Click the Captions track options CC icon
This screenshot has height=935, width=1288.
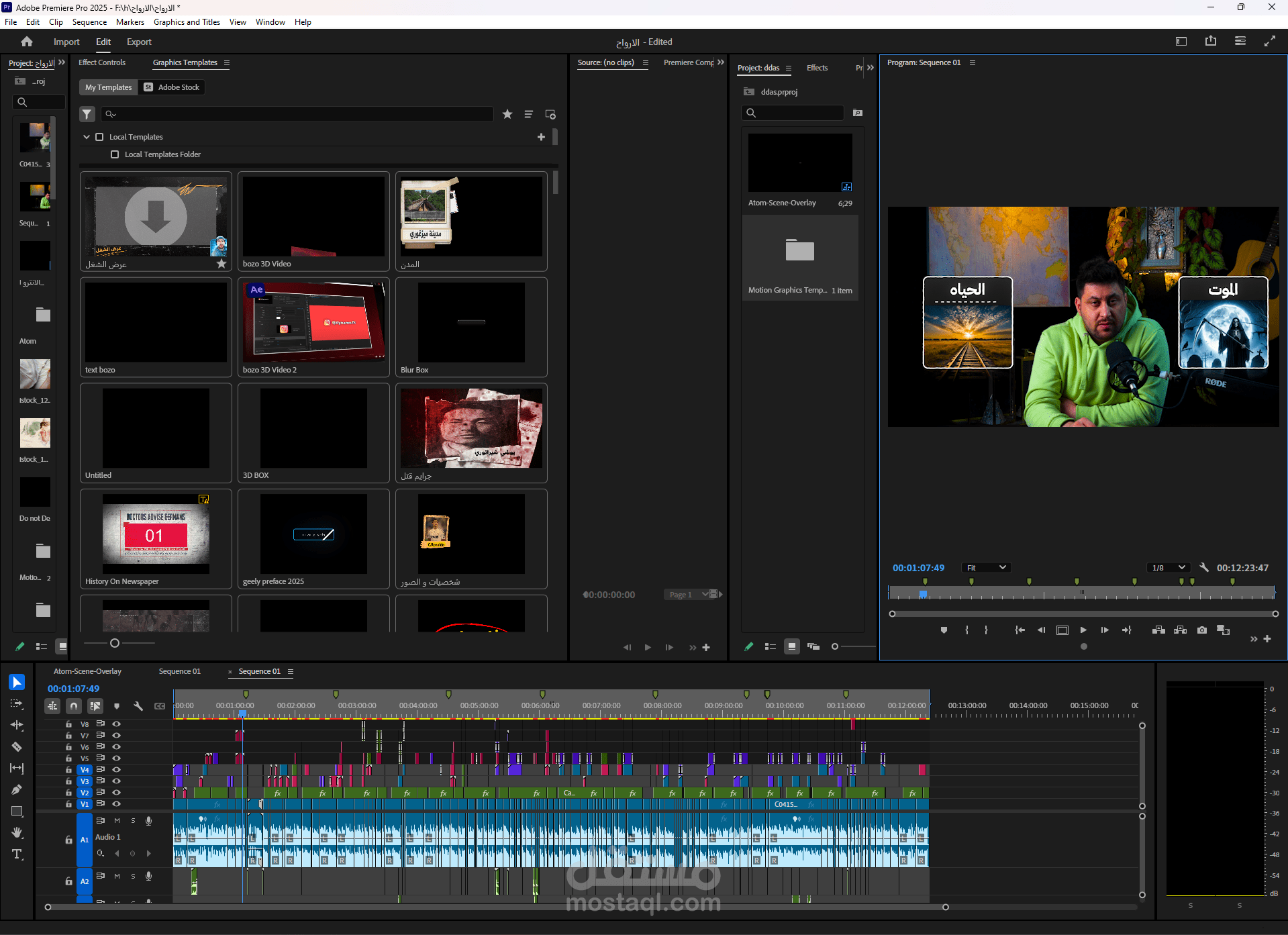(160, 706)
